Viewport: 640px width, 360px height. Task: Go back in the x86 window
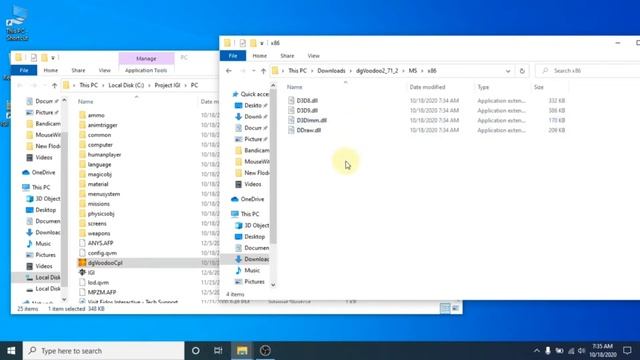(x=229, y=71)
